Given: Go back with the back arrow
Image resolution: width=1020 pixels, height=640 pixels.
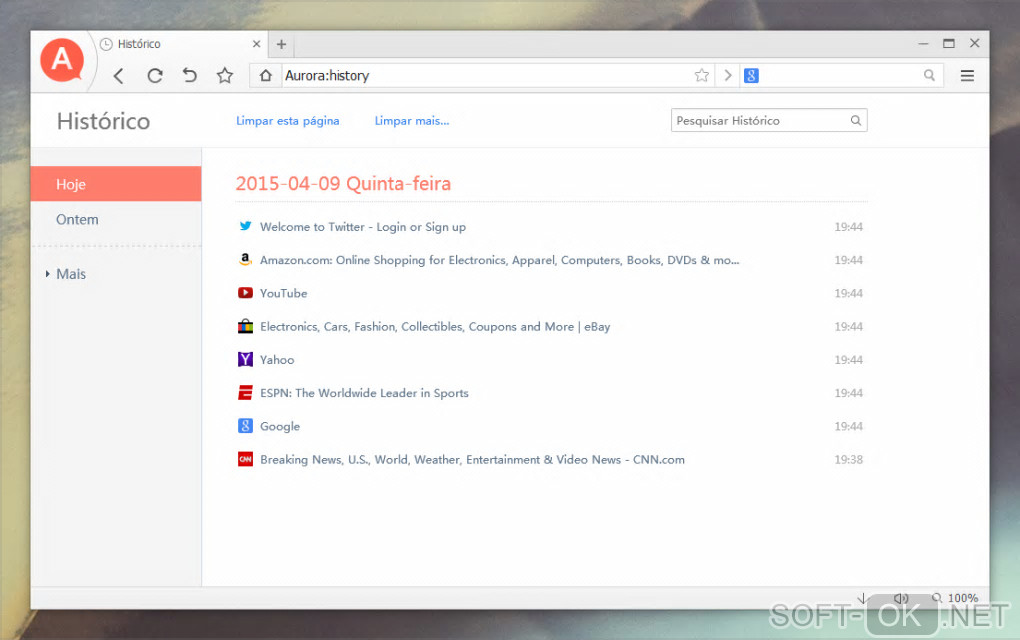Looking at the screenshot, I should click(x=118, y=76).
